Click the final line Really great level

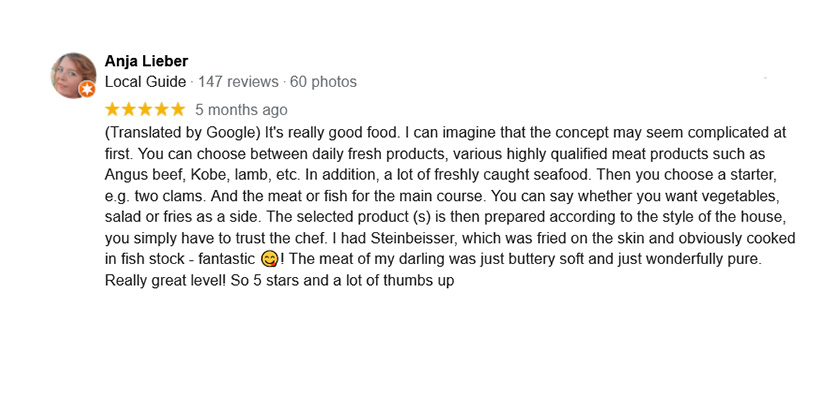tap(166, 280)
